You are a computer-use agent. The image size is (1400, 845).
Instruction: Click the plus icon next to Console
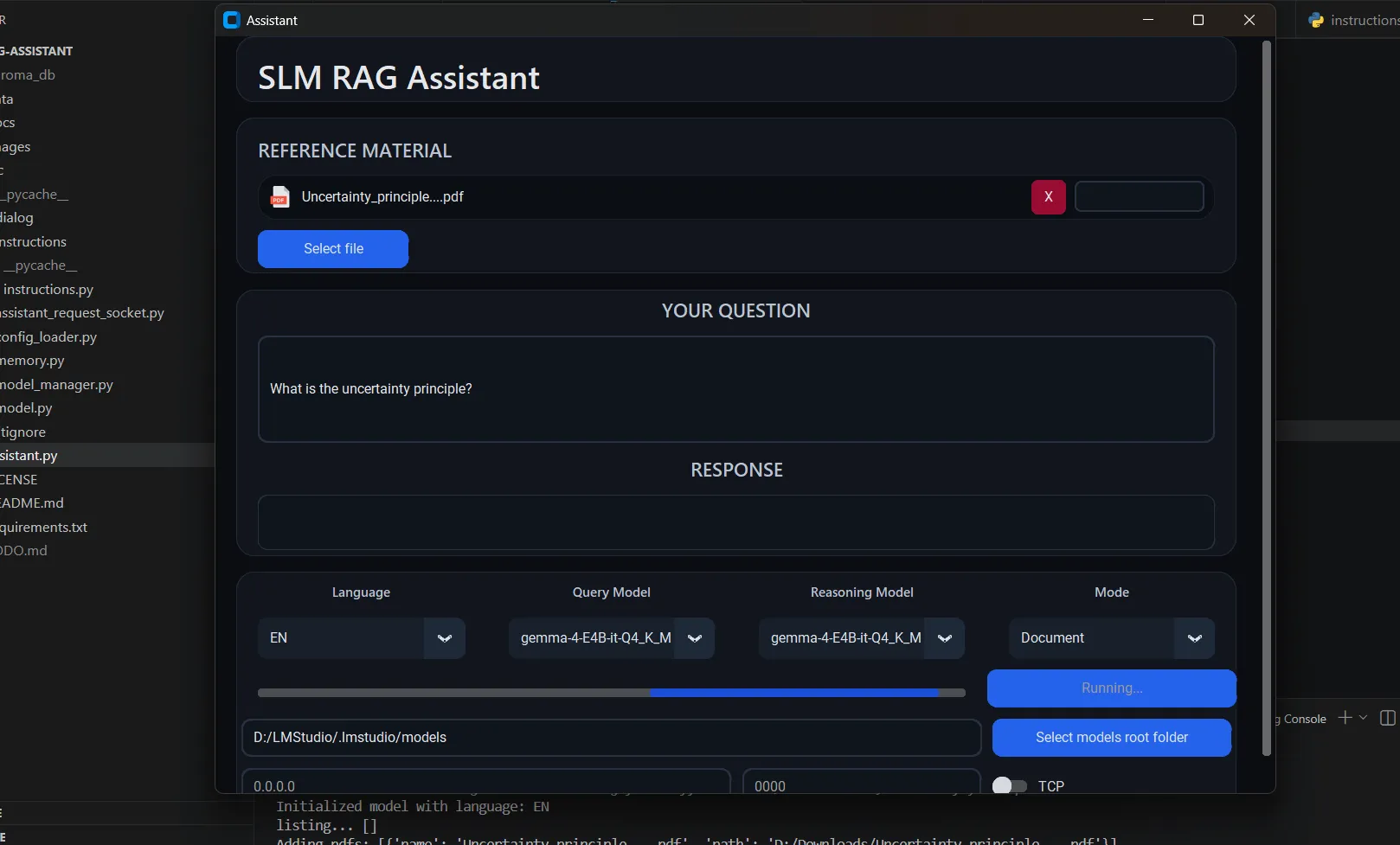[x=1345, y=718]
